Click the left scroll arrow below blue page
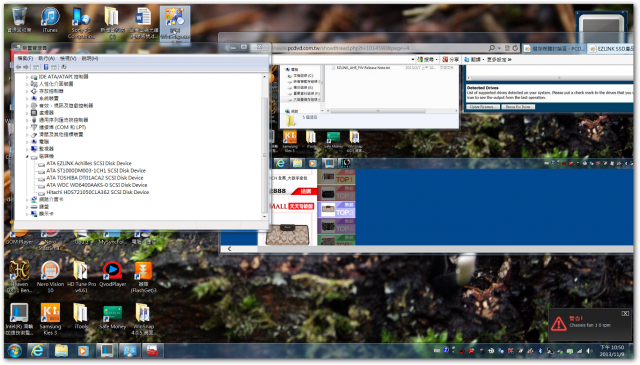The width and height of the screenshot is (640, 365). (x=229, y=249)
